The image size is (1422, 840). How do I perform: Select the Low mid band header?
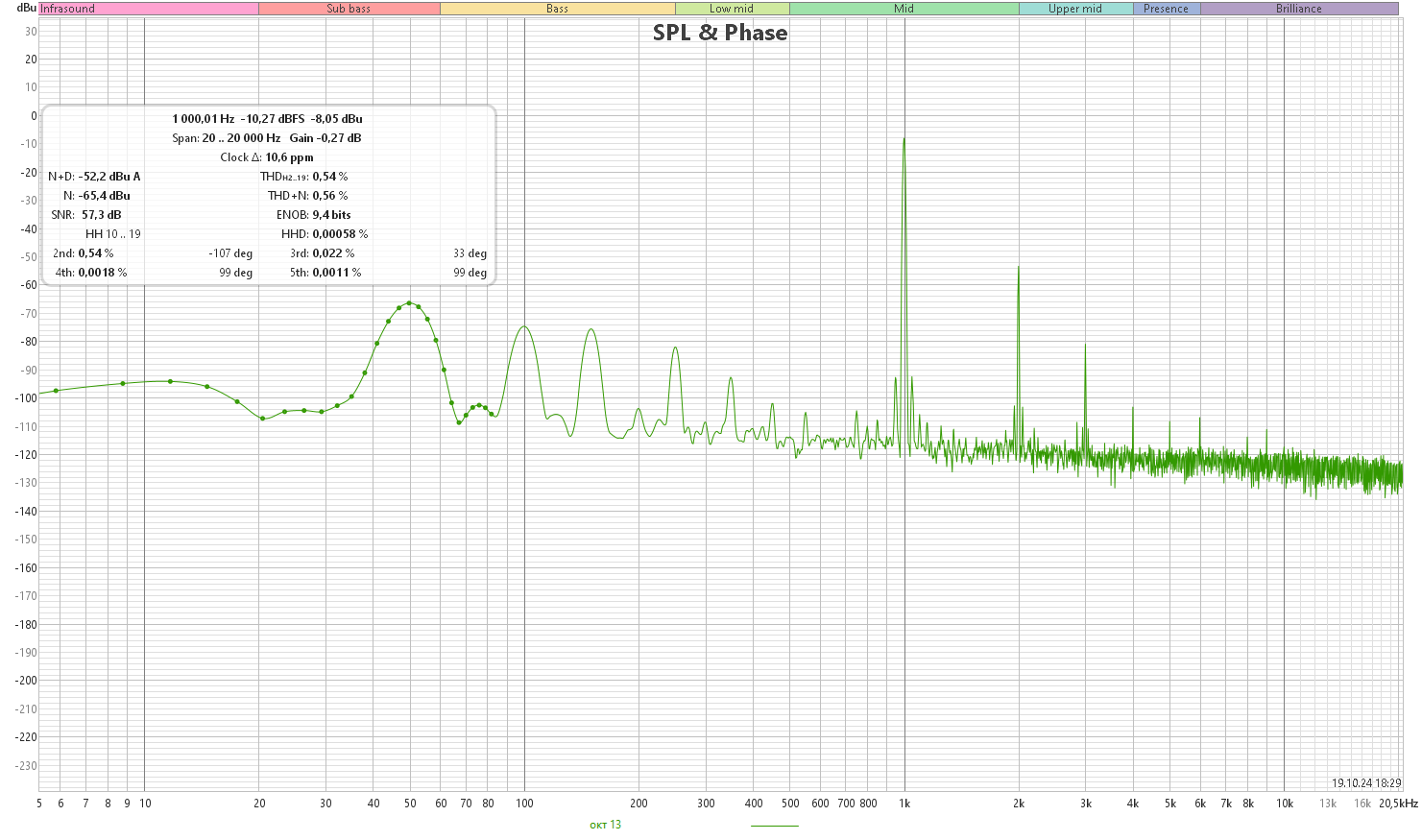(733, 9)
